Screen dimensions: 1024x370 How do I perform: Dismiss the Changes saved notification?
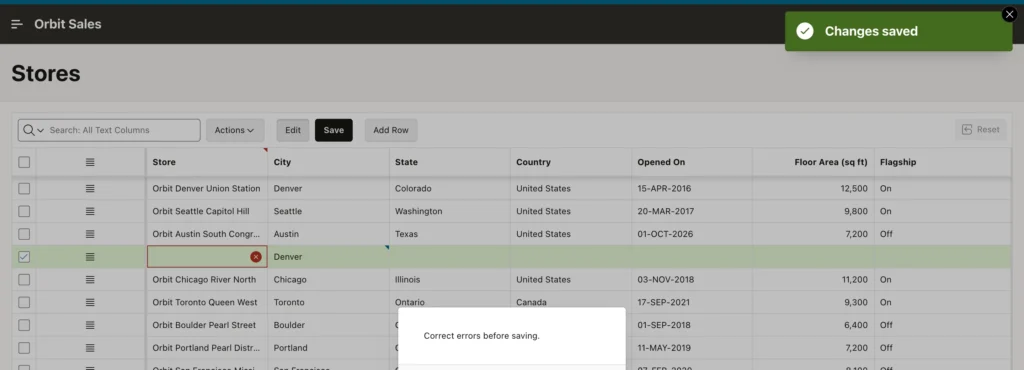[x=1009, y=14]
